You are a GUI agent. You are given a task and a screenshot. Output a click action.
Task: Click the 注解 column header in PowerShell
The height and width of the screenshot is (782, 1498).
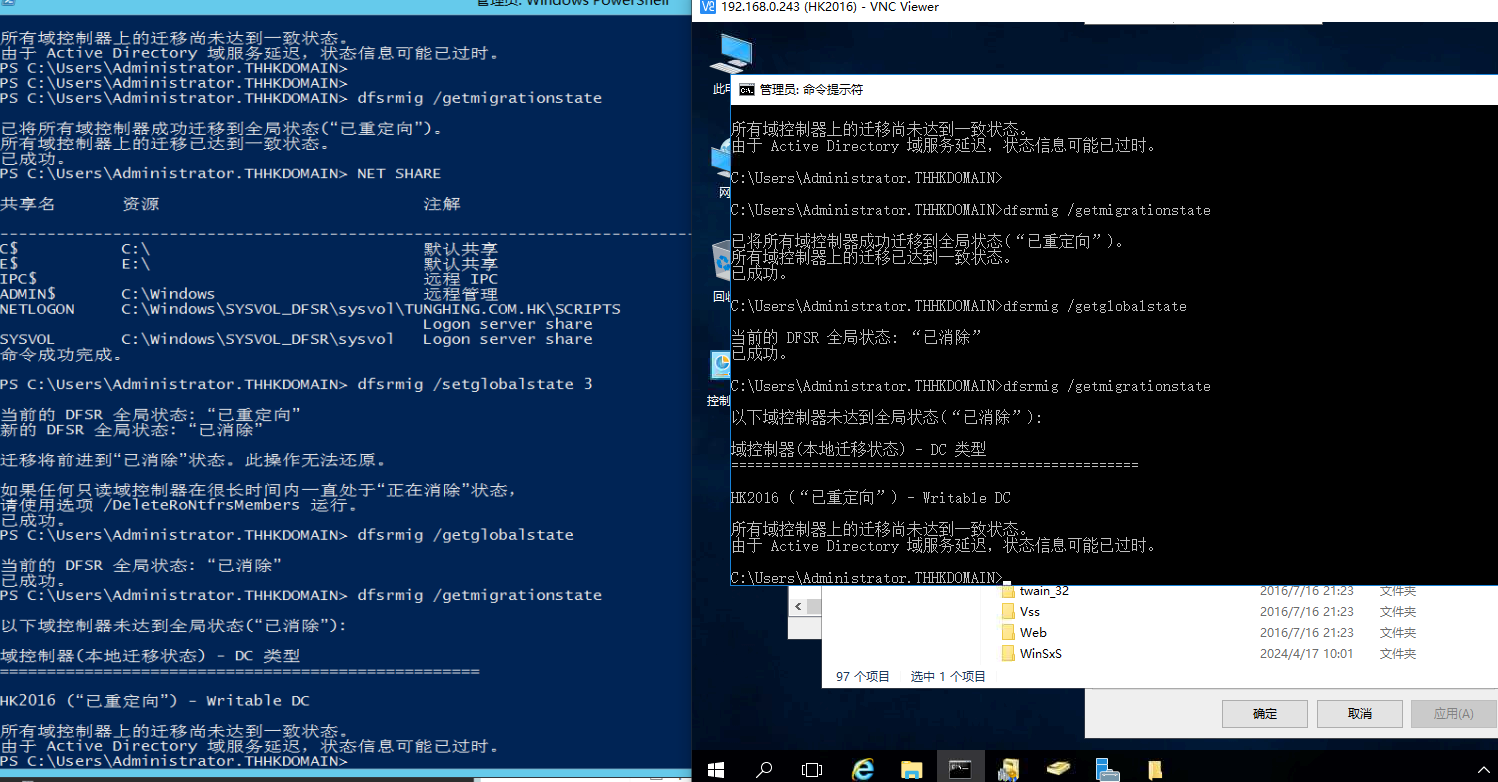442,203
